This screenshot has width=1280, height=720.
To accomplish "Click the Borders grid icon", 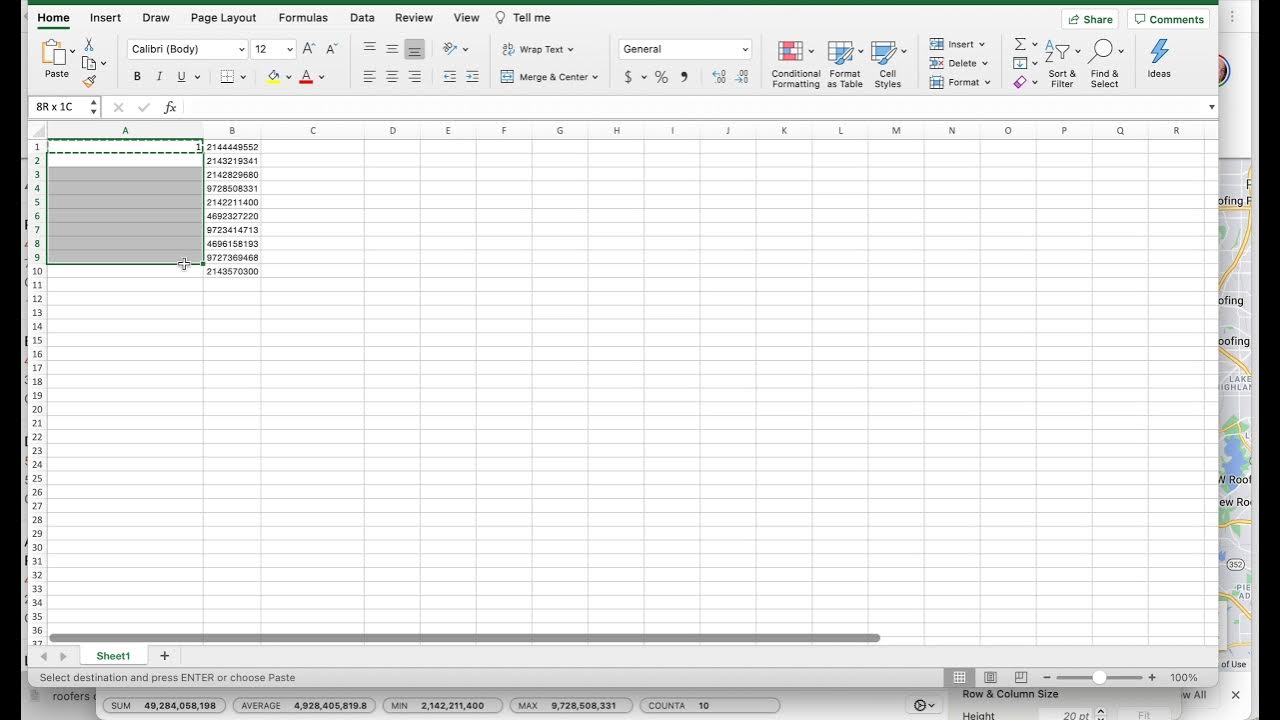I will click(x=227, y=77).
